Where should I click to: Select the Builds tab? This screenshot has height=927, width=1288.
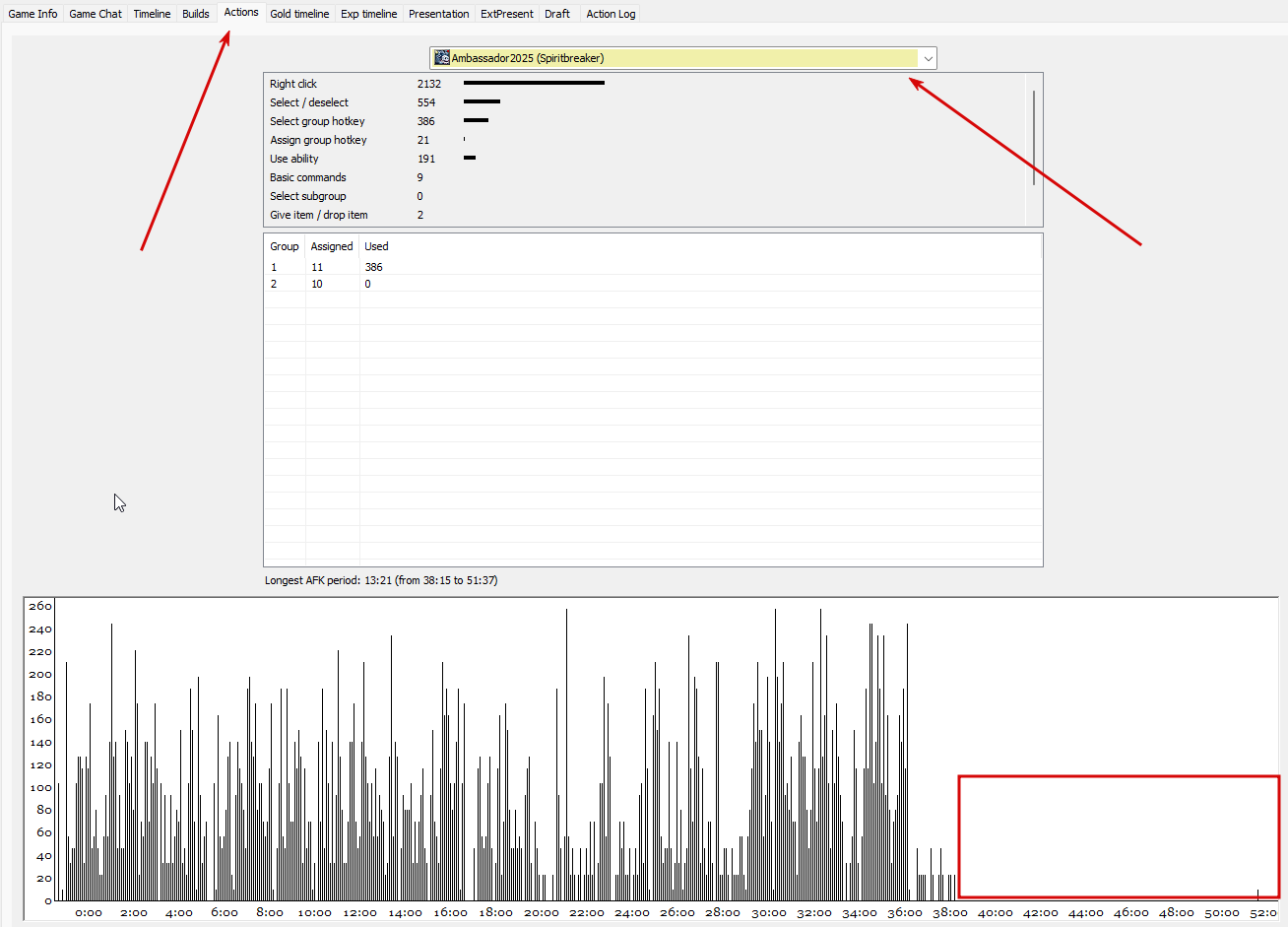[x=196, y=14]
